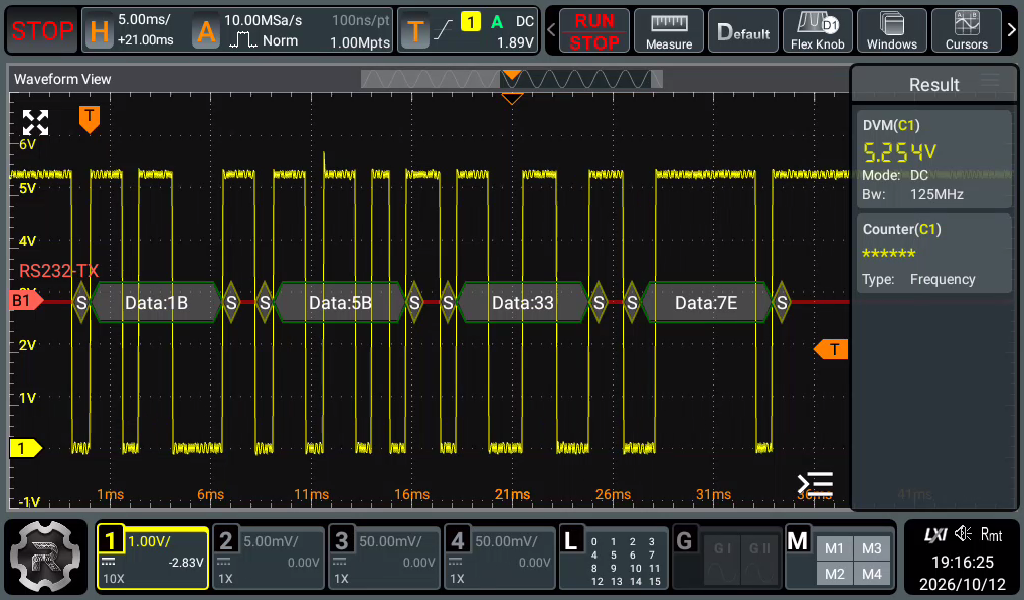Select the trigger level marker T at right
The height and width of the screenshot is (600, 1024).
831,349
